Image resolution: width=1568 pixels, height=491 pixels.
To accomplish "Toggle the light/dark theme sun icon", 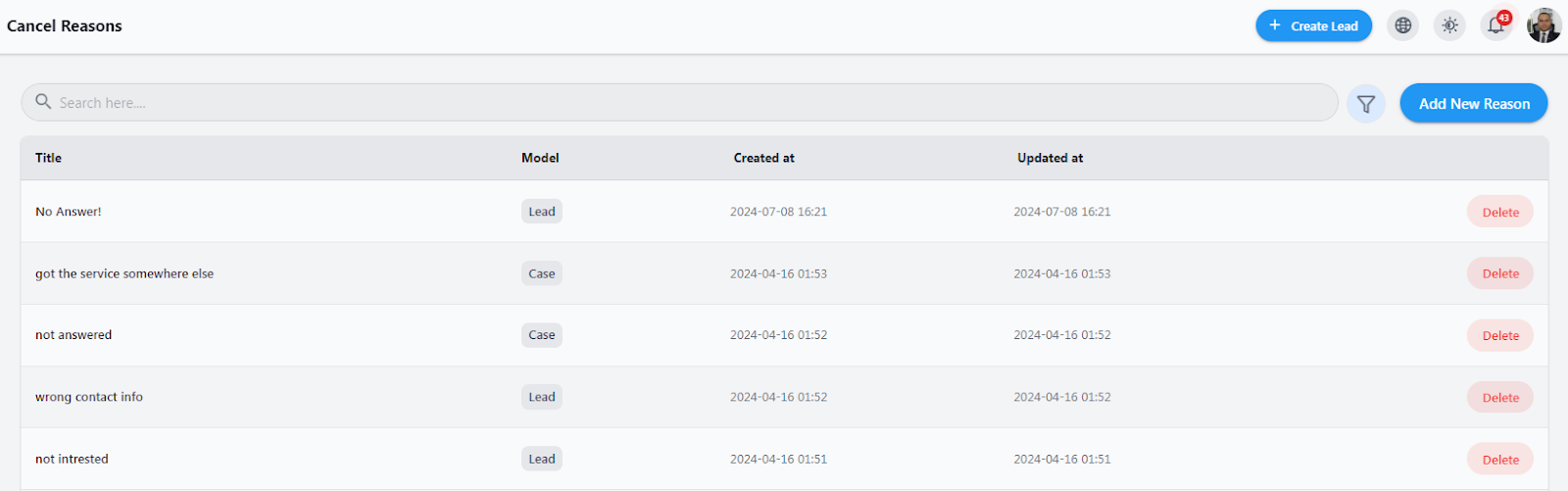I will (1450, 25).
